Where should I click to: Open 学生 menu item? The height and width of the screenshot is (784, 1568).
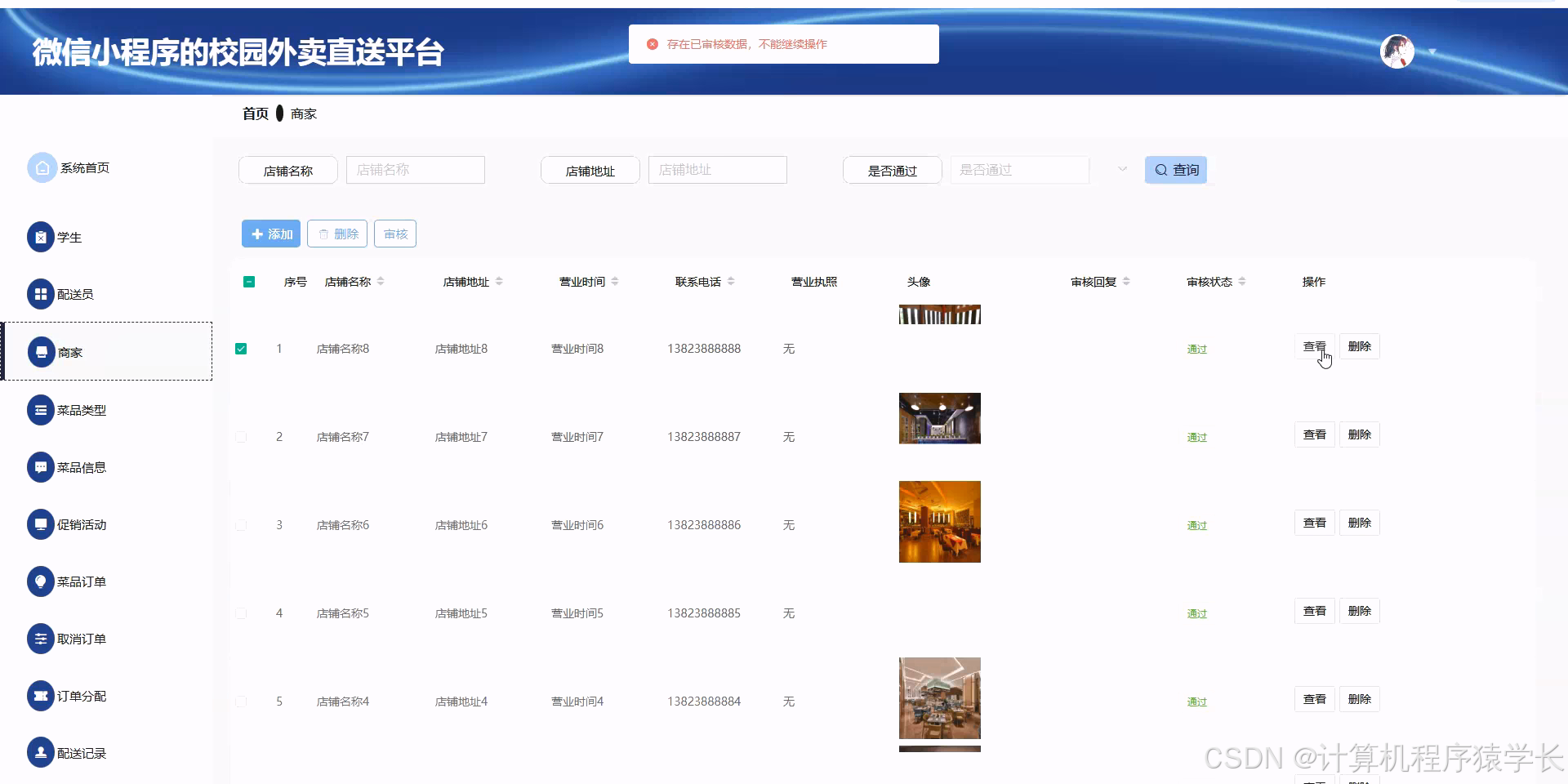(x=69, y=237)
